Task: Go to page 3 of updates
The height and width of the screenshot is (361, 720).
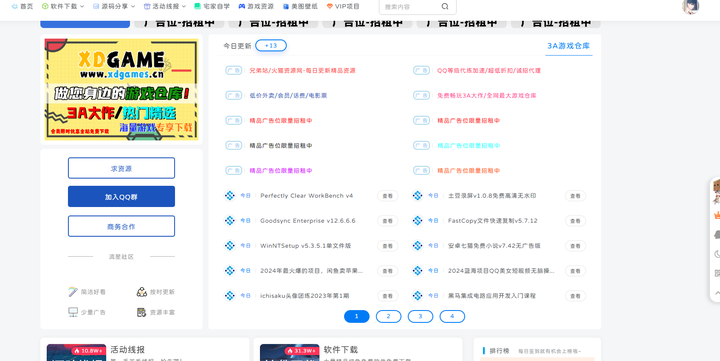Action: [x=420, y=316]
